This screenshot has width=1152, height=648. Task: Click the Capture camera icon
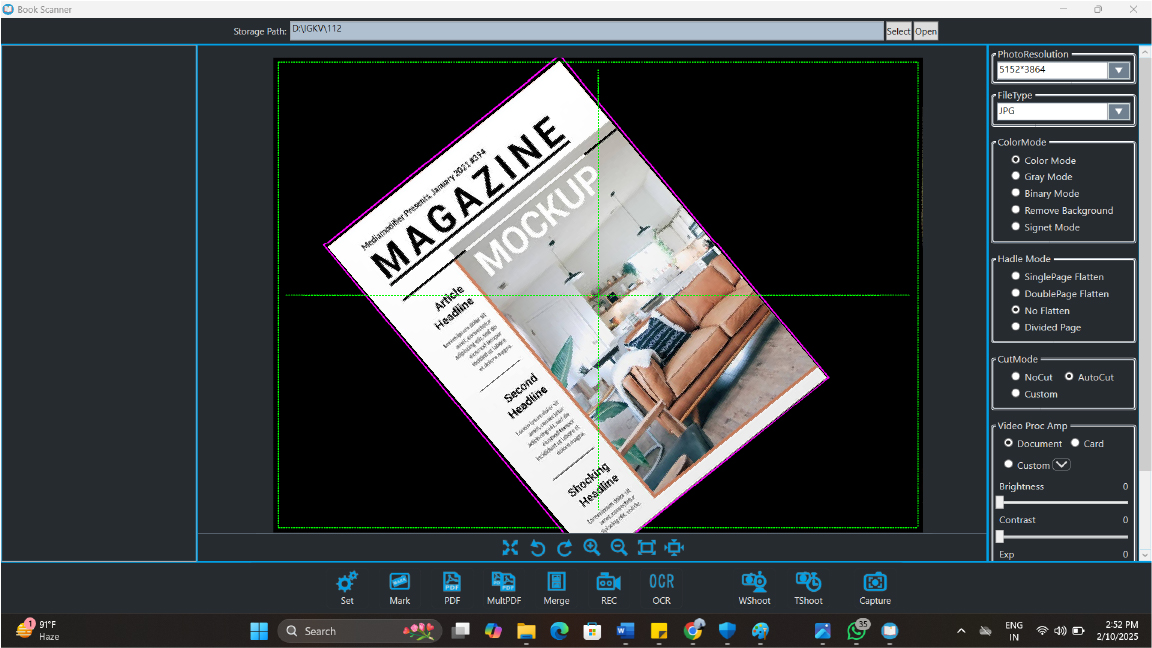tap(875, 582)
